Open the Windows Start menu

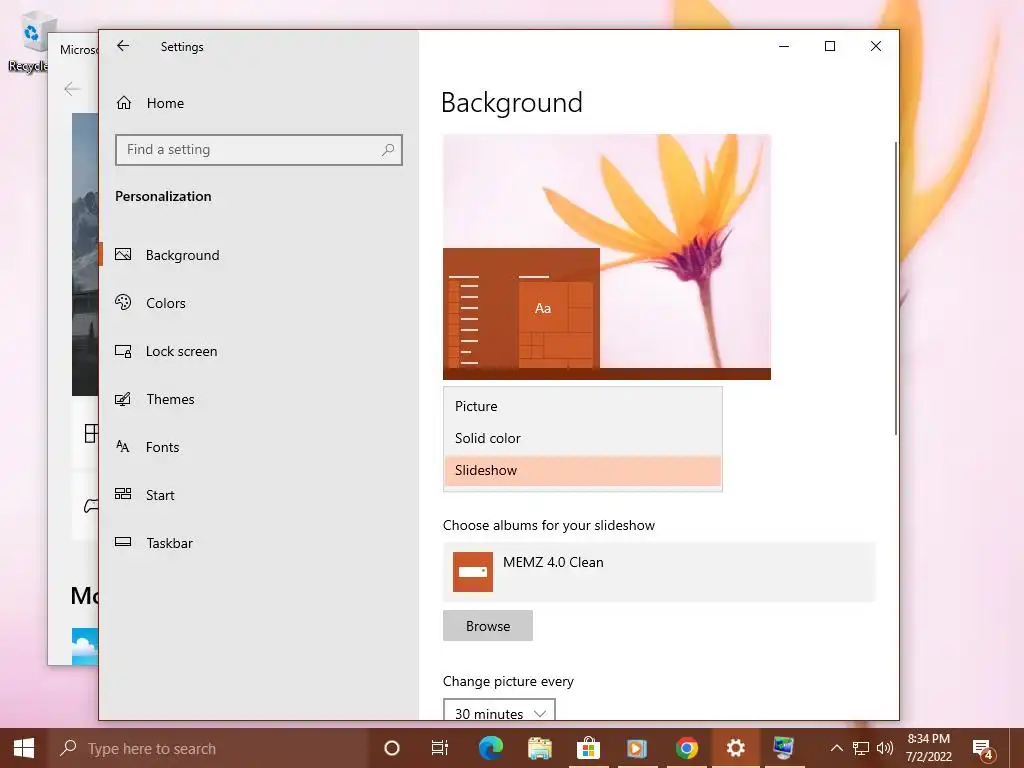click(24, 748)
